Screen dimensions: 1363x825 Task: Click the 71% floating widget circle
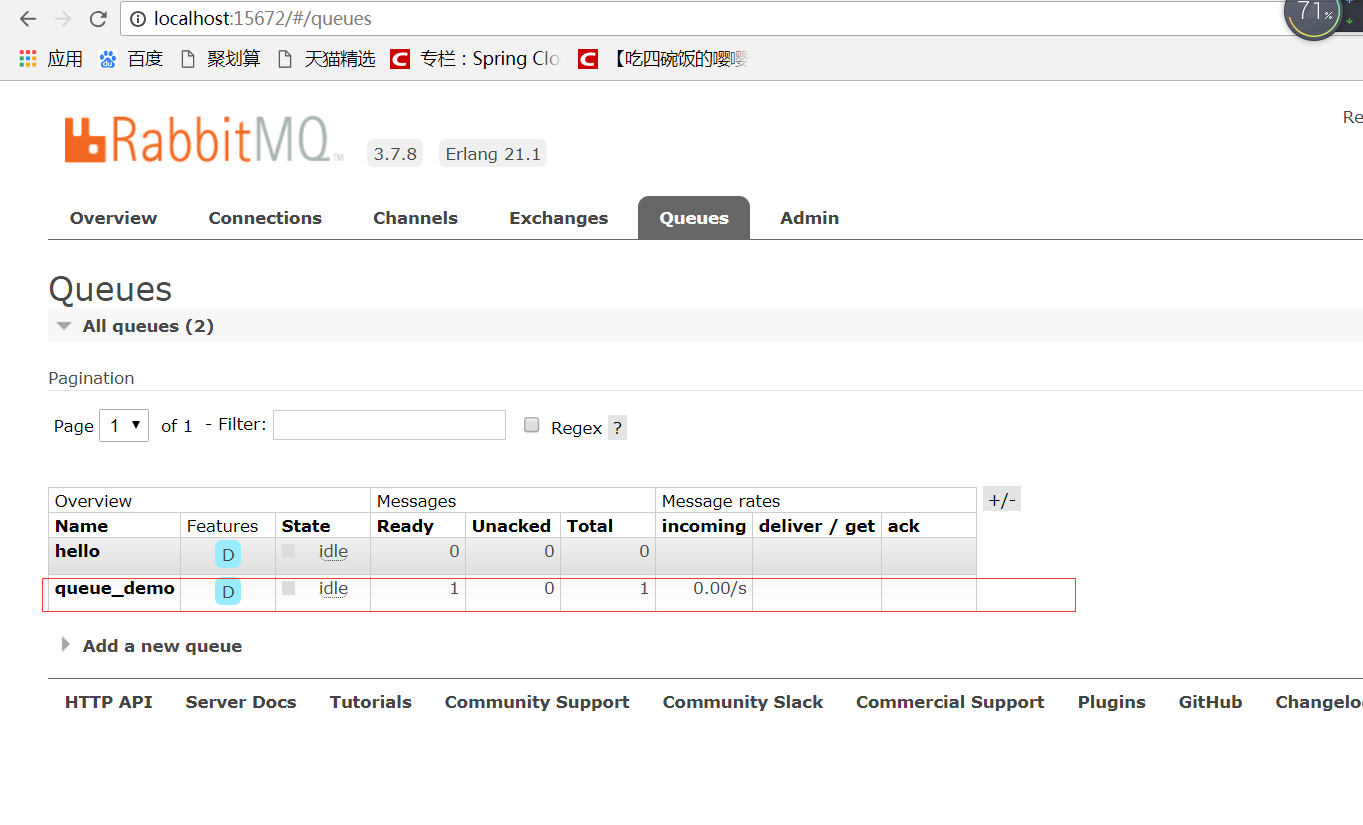(x=1313, y=14)
